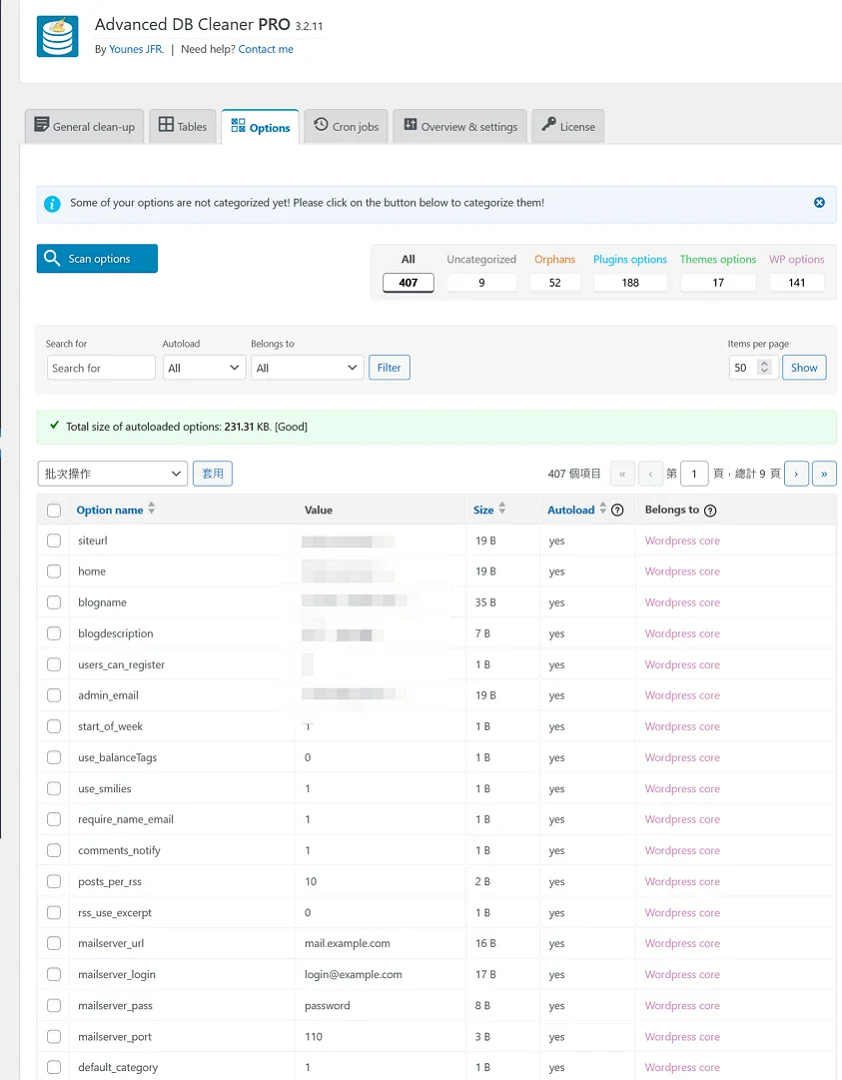This screenshot has width=842, height=1080.
Task: Click the Filter button
Action: 389,367
